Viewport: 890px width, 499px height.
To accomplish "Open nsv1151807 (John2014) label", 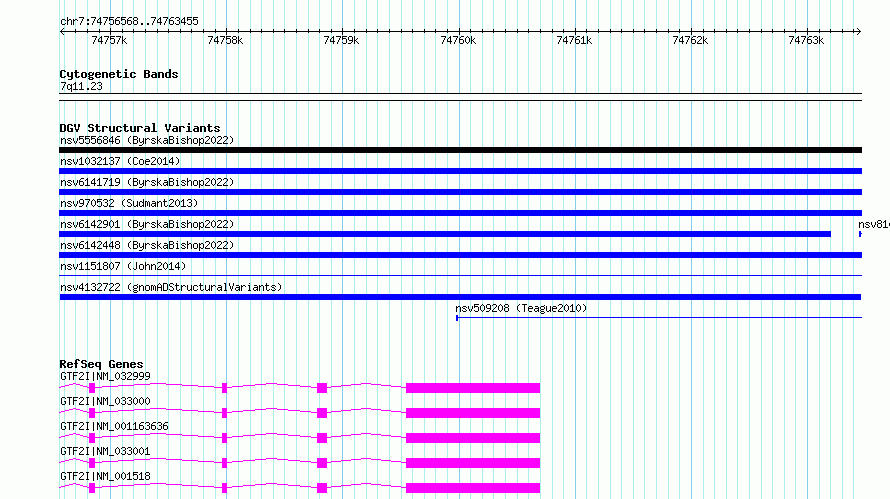I will click(x=123, y=266).
